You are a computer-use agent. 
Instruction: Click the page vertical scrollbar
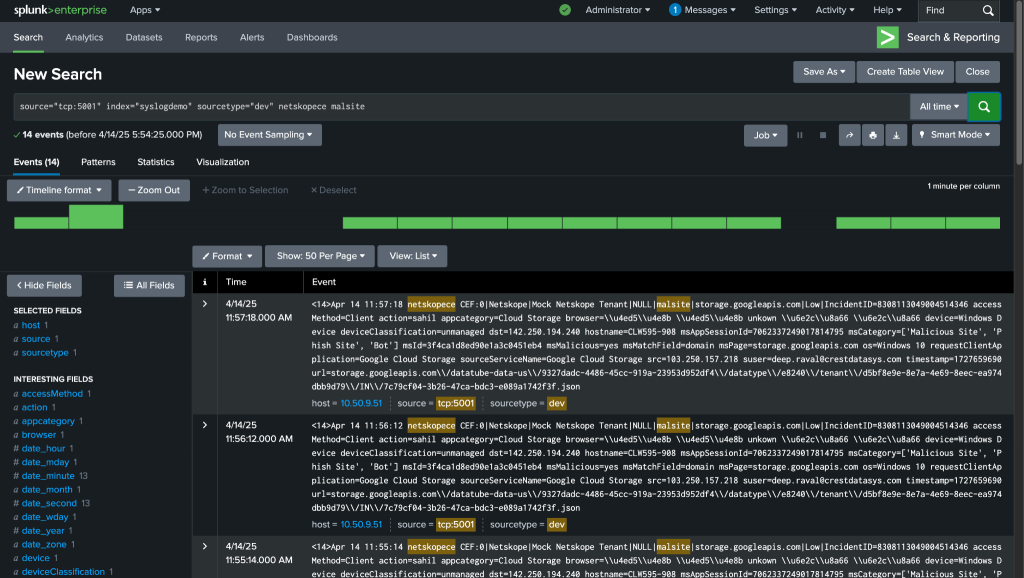tap(1019, 82)
